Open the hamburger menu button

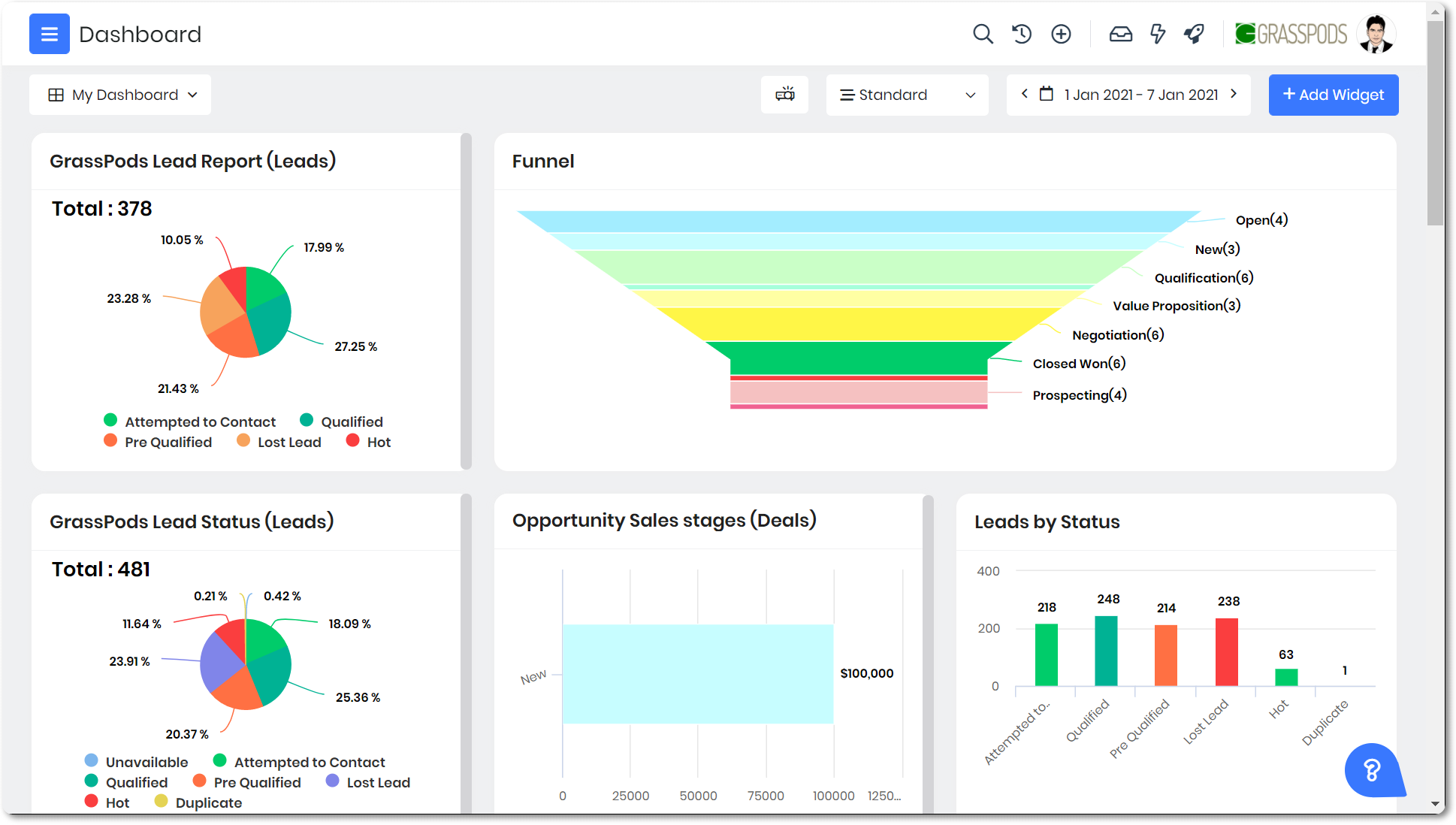tap(49, 34)
